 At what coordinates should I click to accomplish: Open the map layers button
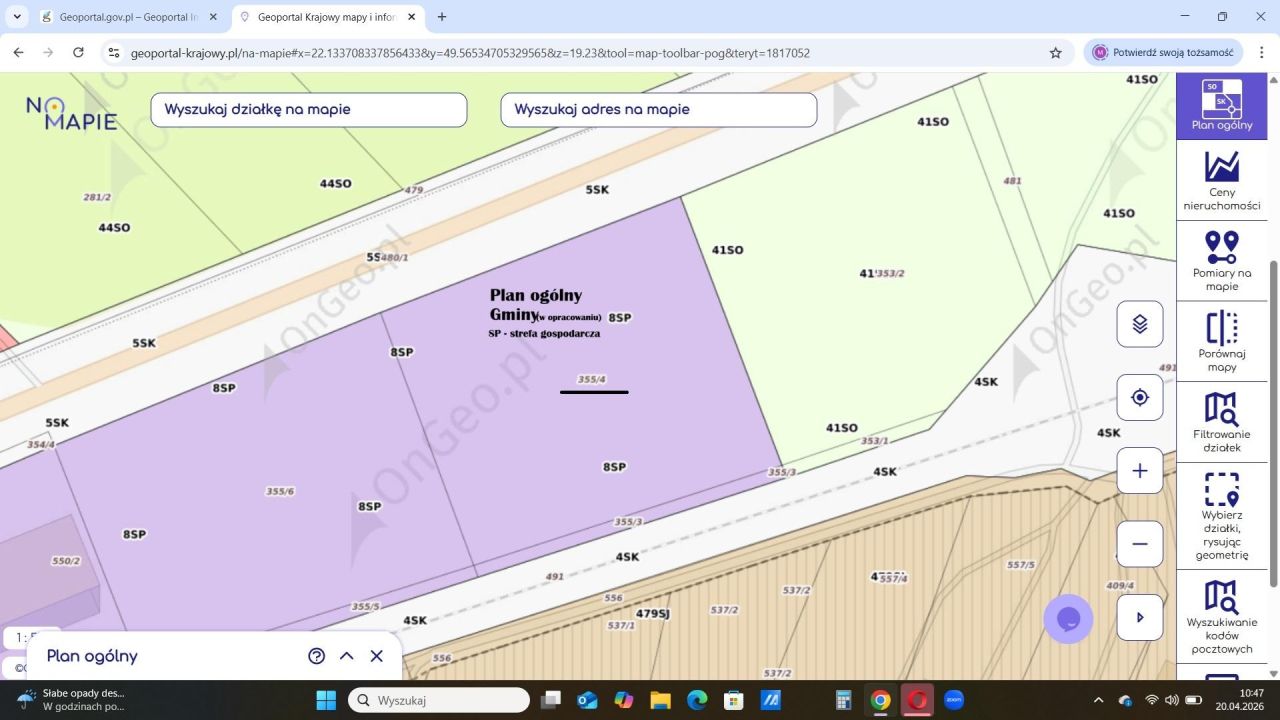tap(1139, 324)
